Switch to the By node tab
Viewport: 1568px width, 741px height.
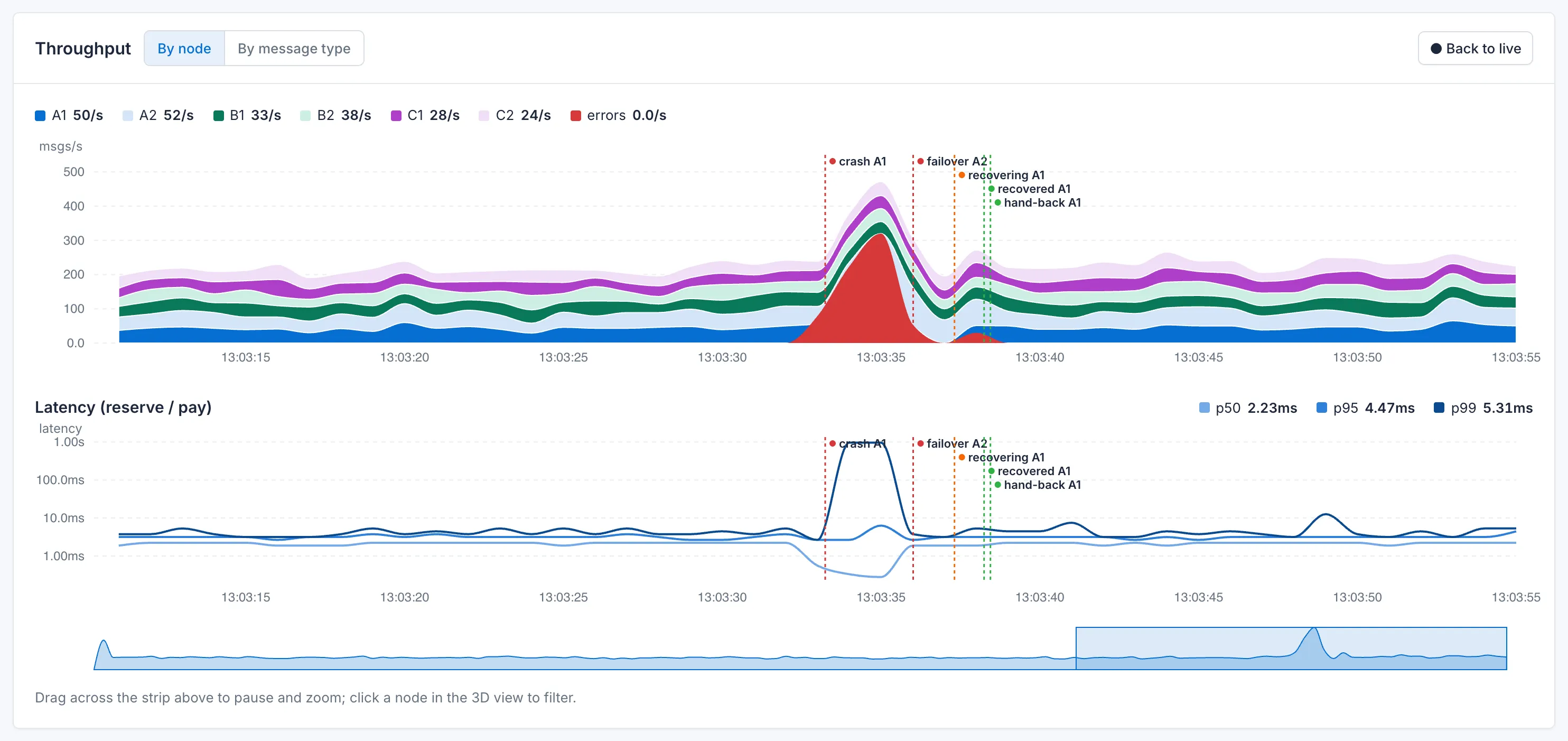pyautogui.click(x=184, y=48)
